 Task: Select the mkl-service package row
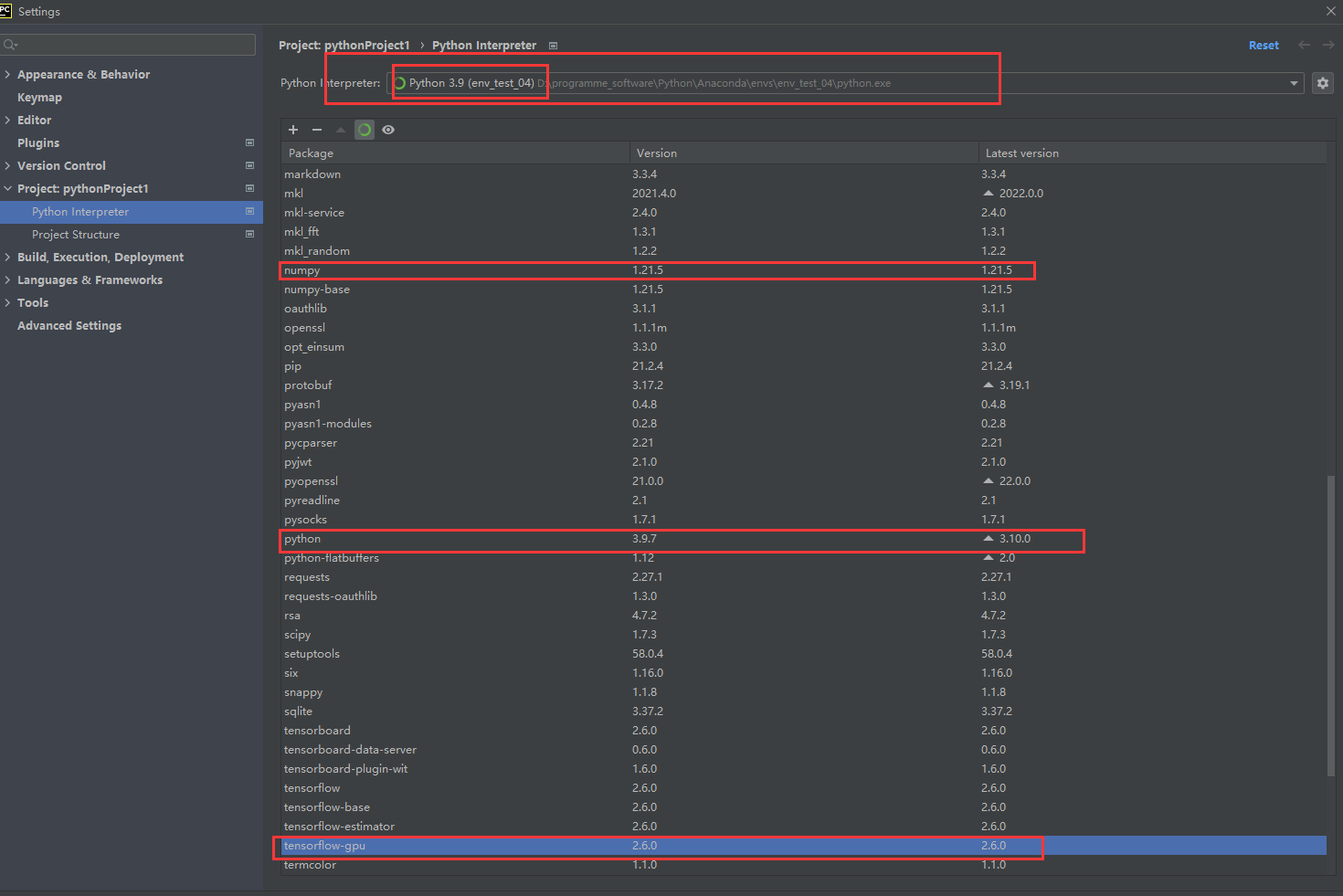click(804, 212)
